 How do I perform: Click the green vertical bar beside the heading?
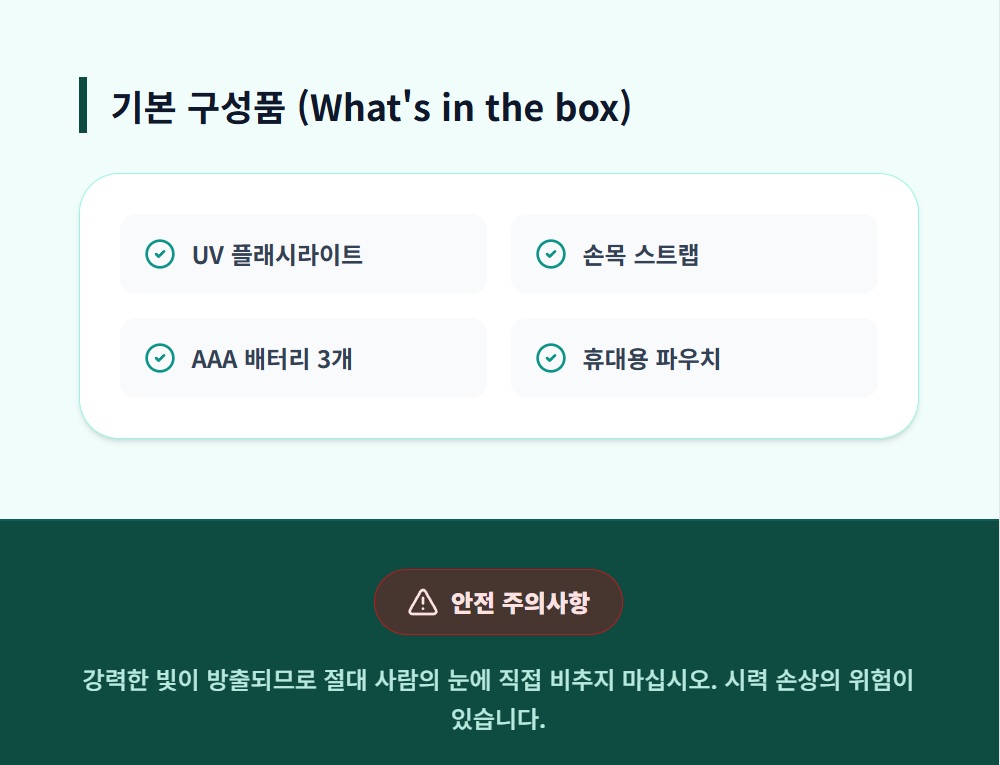pyautogui.click(x=83, y=105)
